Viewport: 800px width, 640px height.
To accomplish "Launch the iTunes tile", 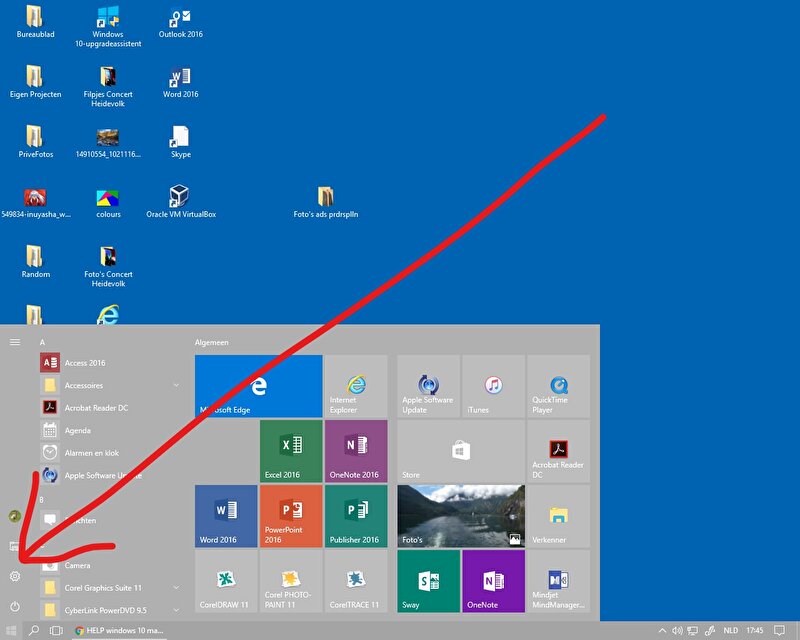I will 493,387.
